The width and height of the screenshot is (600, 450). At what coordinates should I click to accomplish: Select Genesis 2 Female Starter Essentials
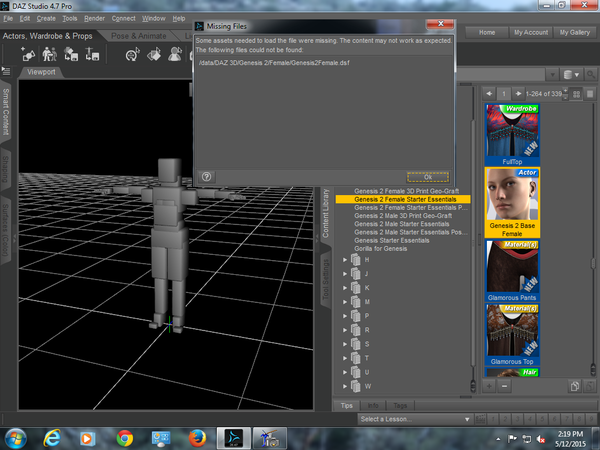403,199
